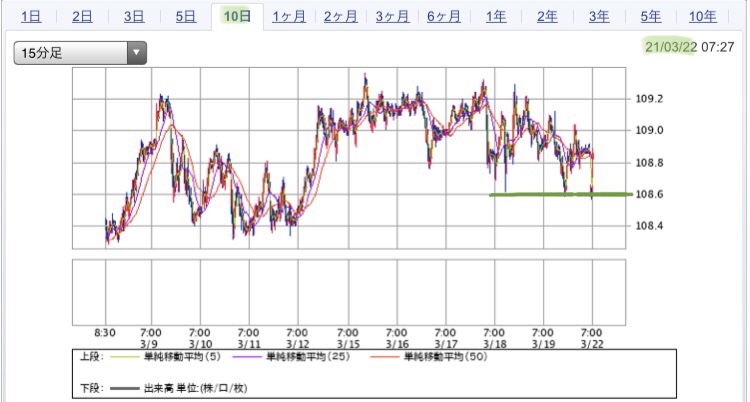
Task: Select the 5日 period tab
Action: (186, 17)
